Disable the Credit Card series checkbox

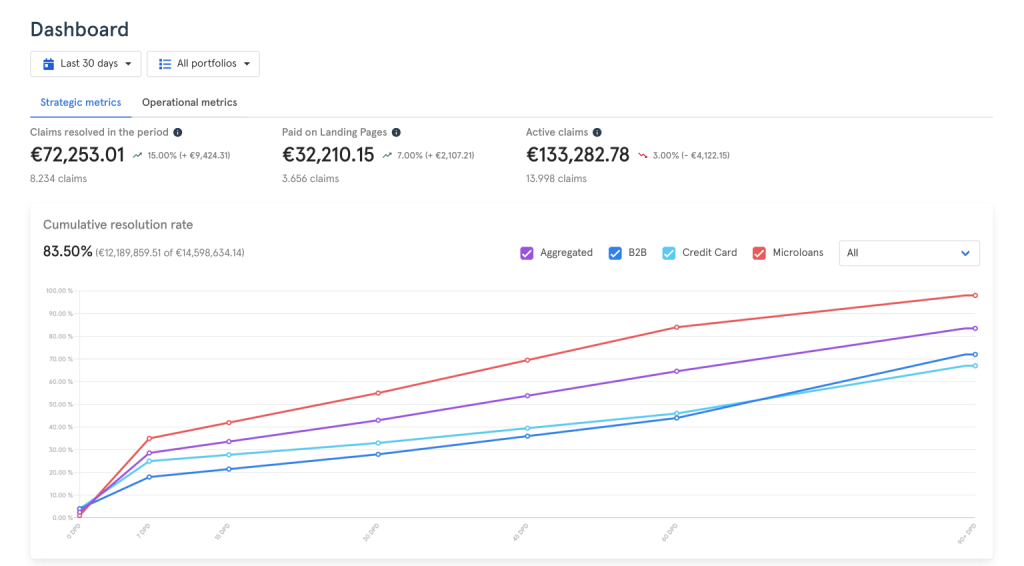669,253
